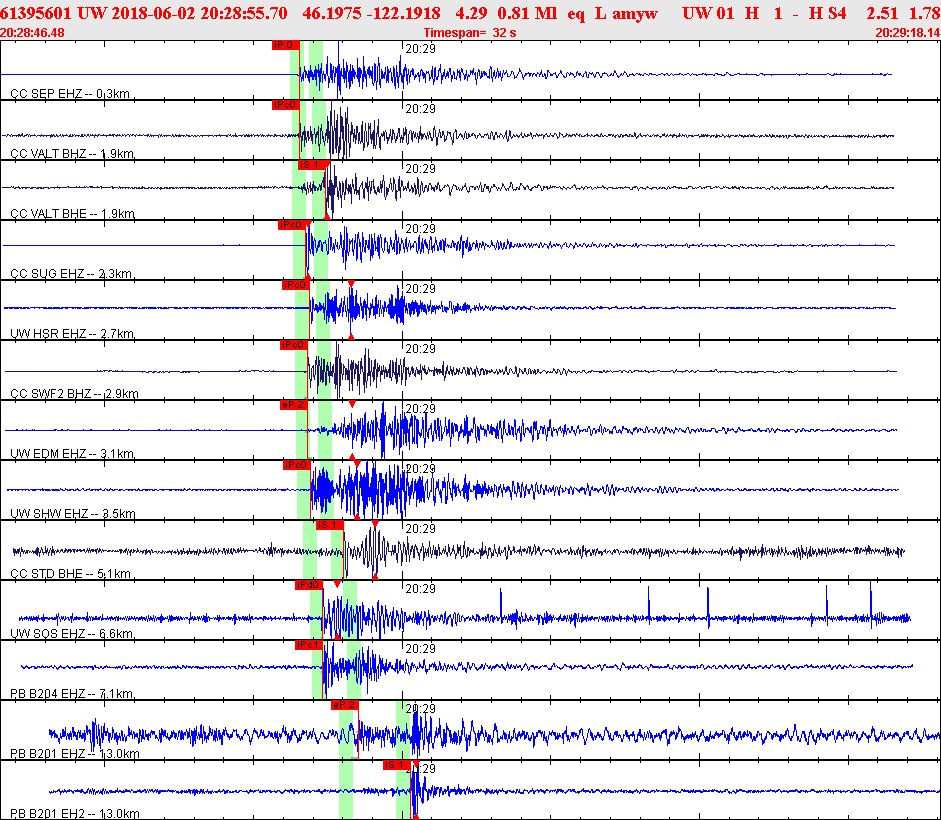Select the eP 2 pick flag on B201 EHZ
941x820 pixels.
pyautogui.click(x=344, y=705)
